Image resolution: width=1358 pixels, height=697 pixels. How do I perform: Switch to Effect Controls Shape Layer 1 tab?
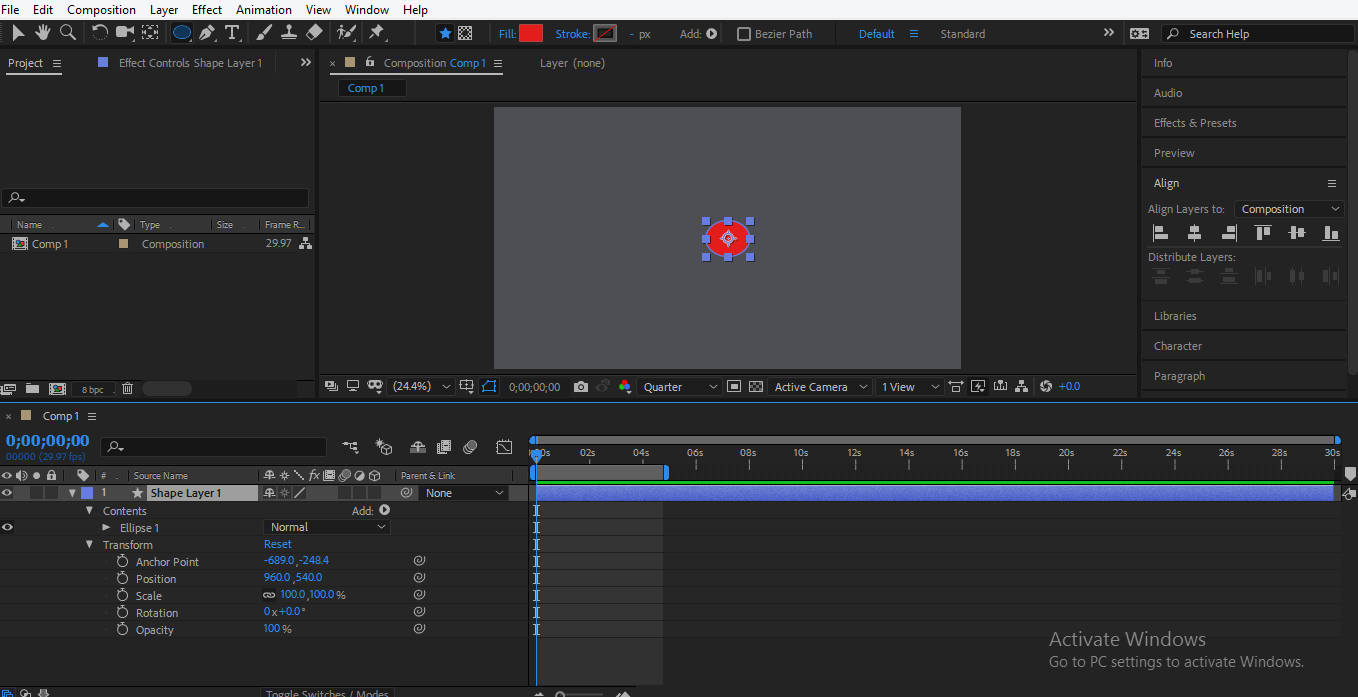click(x=190, y=63)
